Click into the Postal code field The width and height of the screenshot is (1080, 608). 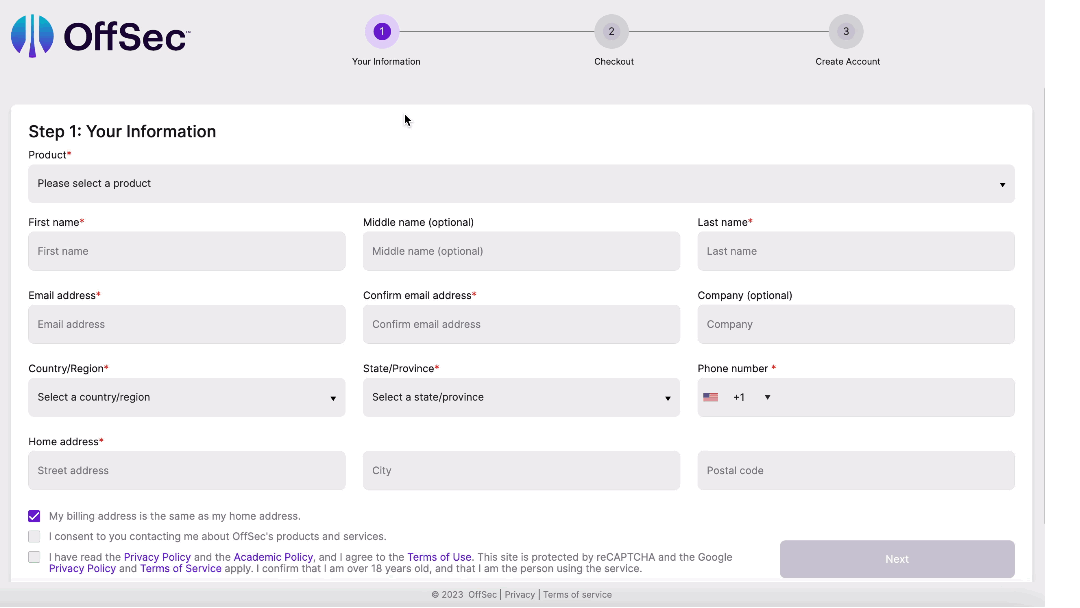pos(855,470)
